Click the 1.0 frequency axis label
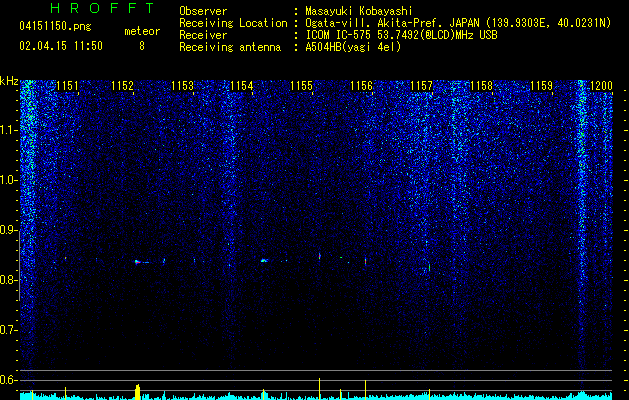Viewport: 629px width, 400px height. 8,180
